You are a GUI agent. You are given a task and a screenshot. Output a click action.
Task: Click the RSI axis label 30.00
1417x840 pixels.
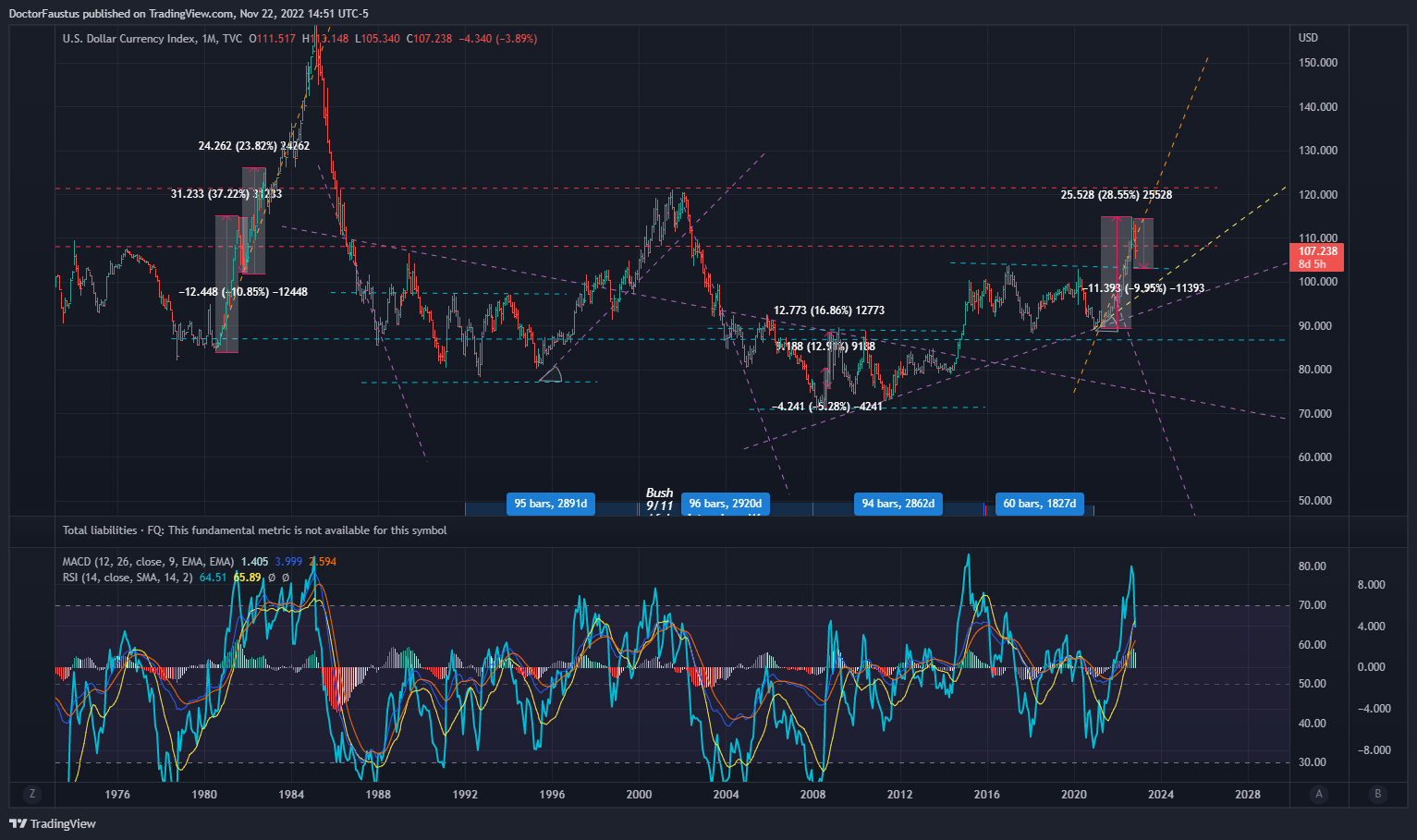(x=1312, y=762)
